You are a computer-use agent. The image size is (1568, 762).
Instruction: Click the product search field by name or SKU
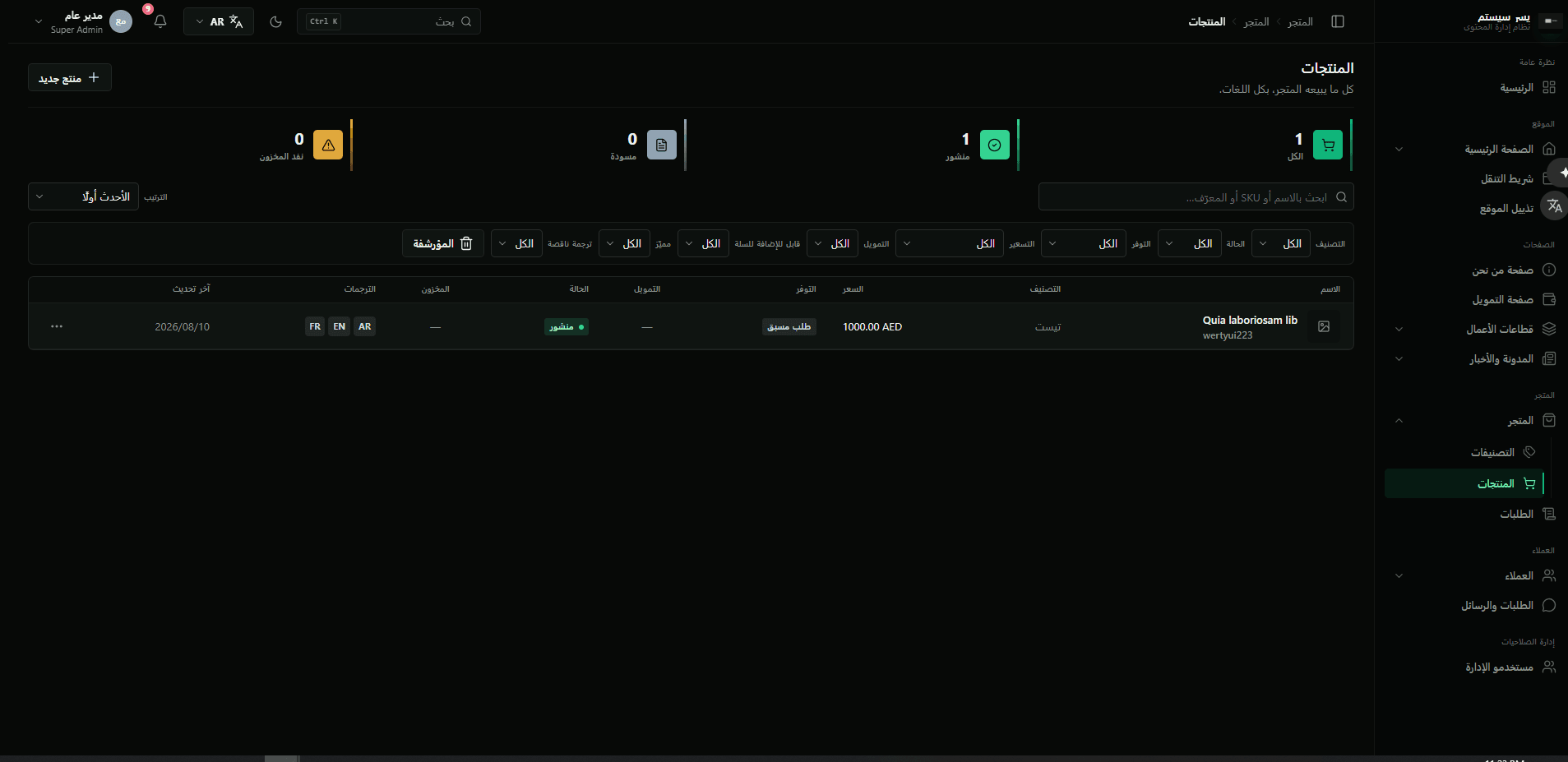[x=1196, y=196]
